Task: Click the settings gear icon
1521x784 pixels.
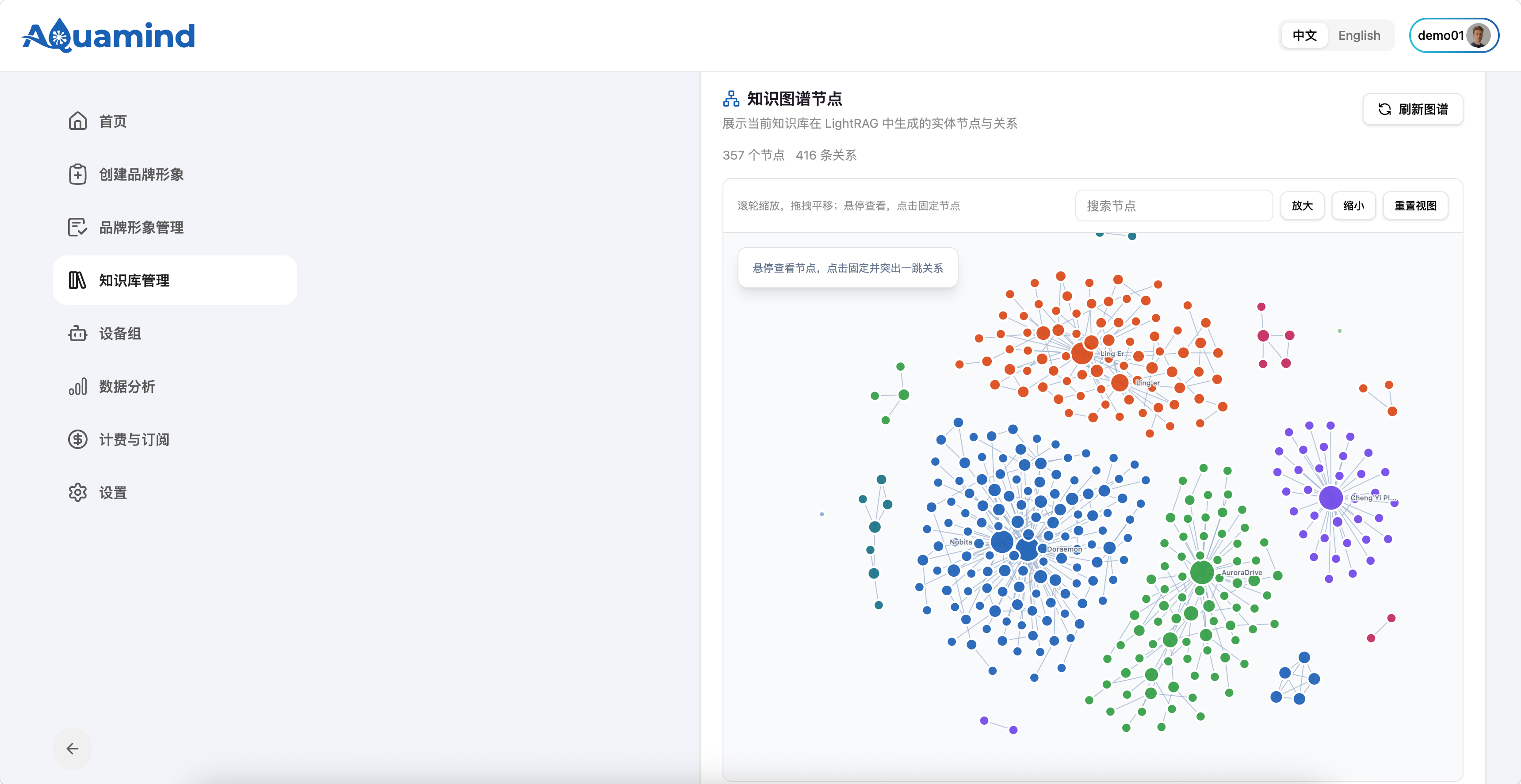Action: 77,492
